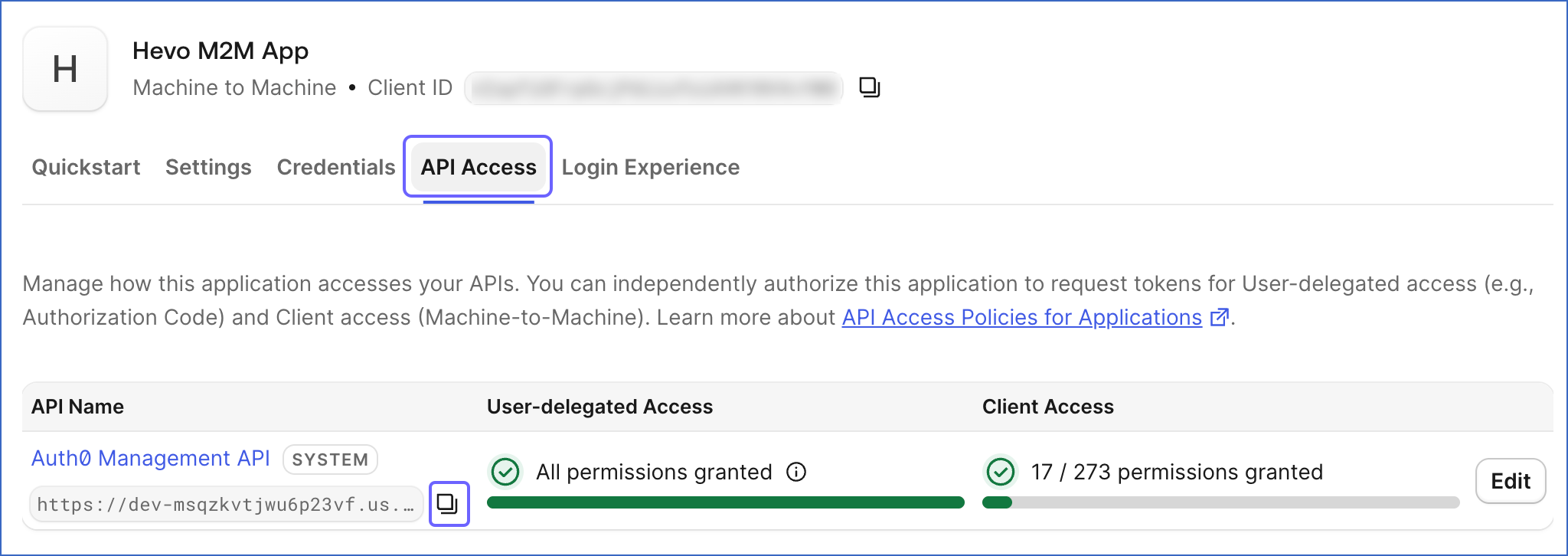Edit the Auth0 Management API permissions
The image size is (1568, 556).
1511,481
